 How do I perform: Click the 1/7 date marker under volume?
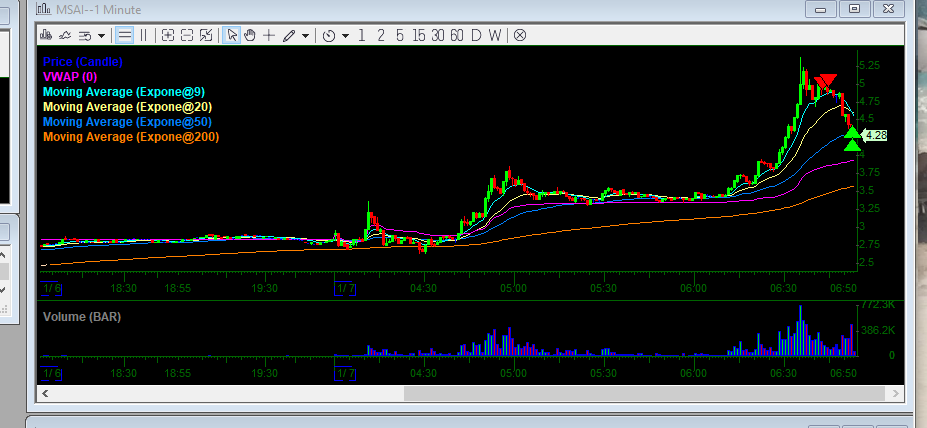345,374
